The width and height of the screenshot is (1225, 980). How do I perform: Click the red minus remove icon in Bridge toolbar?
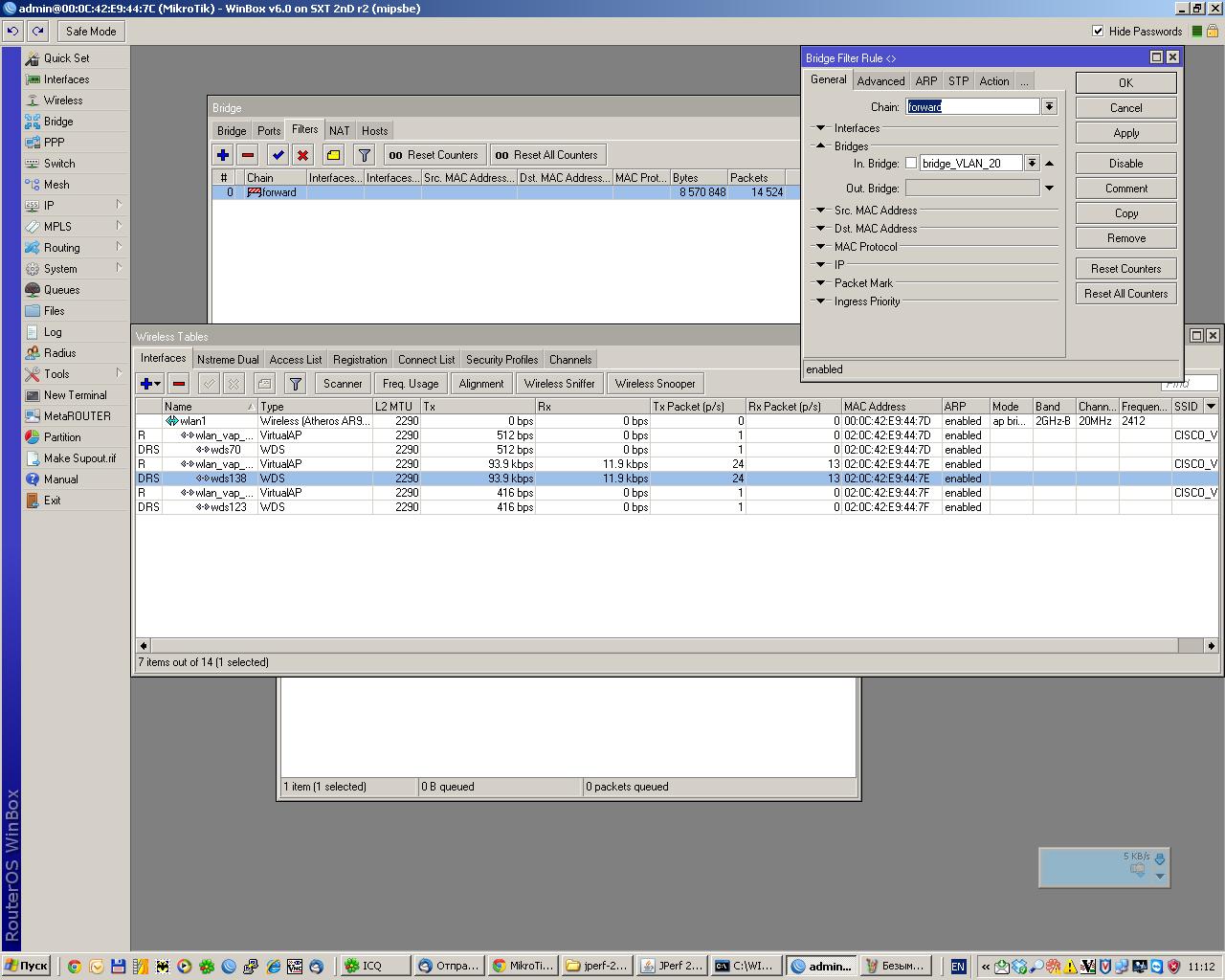[x=248, y=155]
